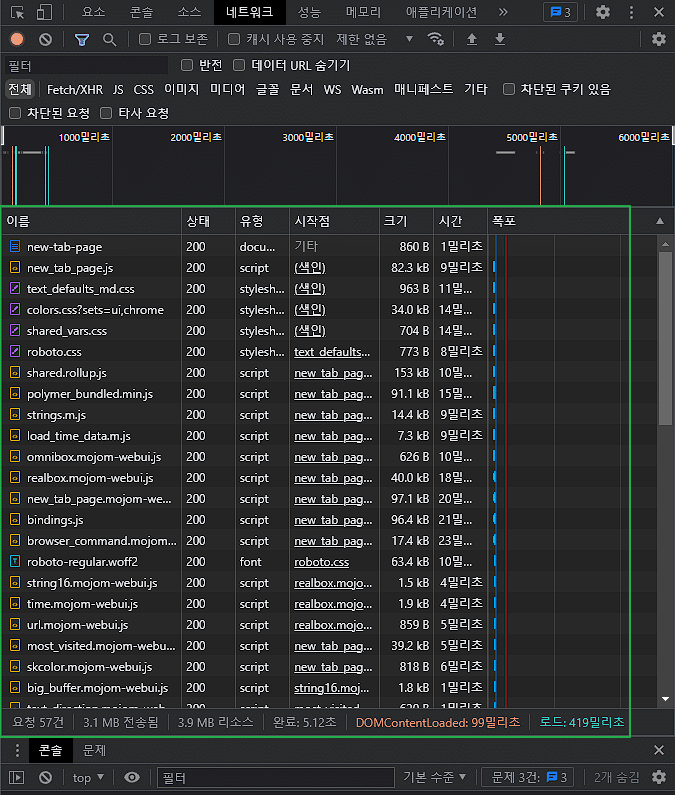The height and width of the screenshot is (795, 675).
Task: Check 차단된 쿠키 있음 option
Action: pos(509,89)
